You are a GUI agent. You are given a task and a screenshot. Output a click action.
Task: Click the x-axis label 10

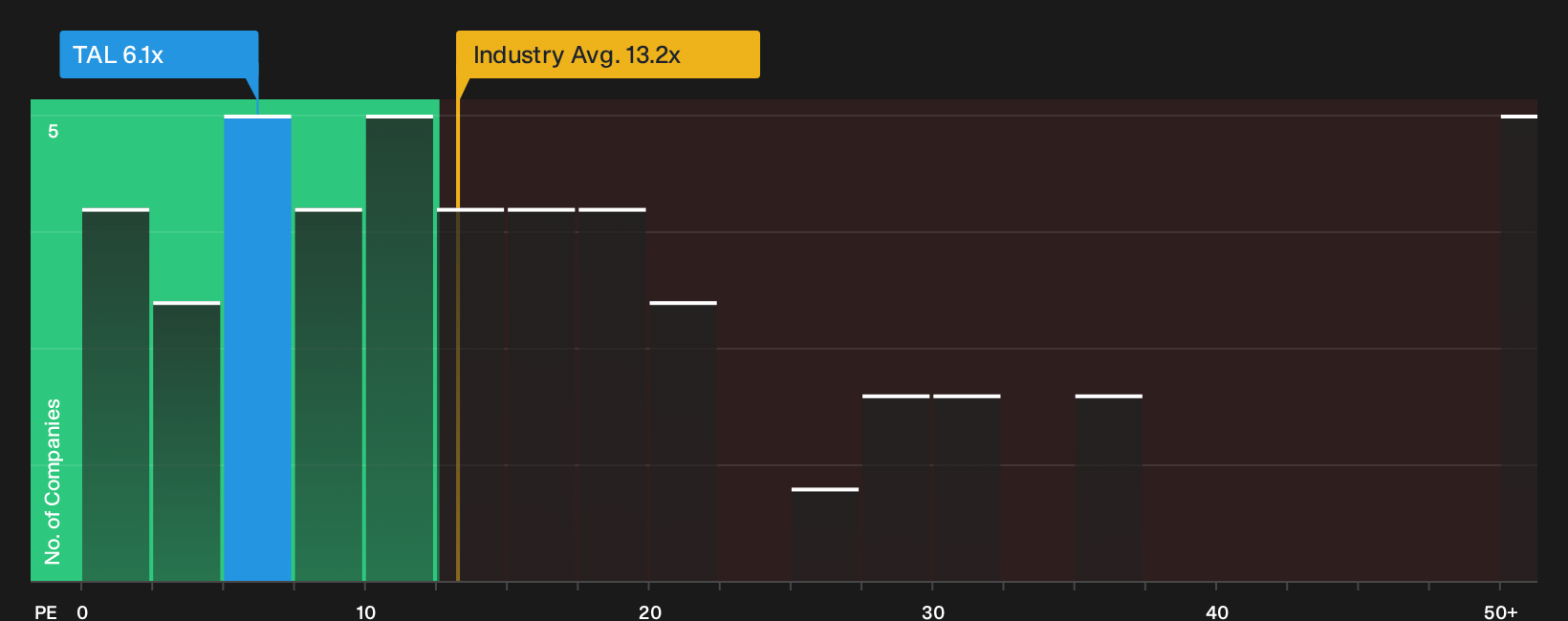366,611
